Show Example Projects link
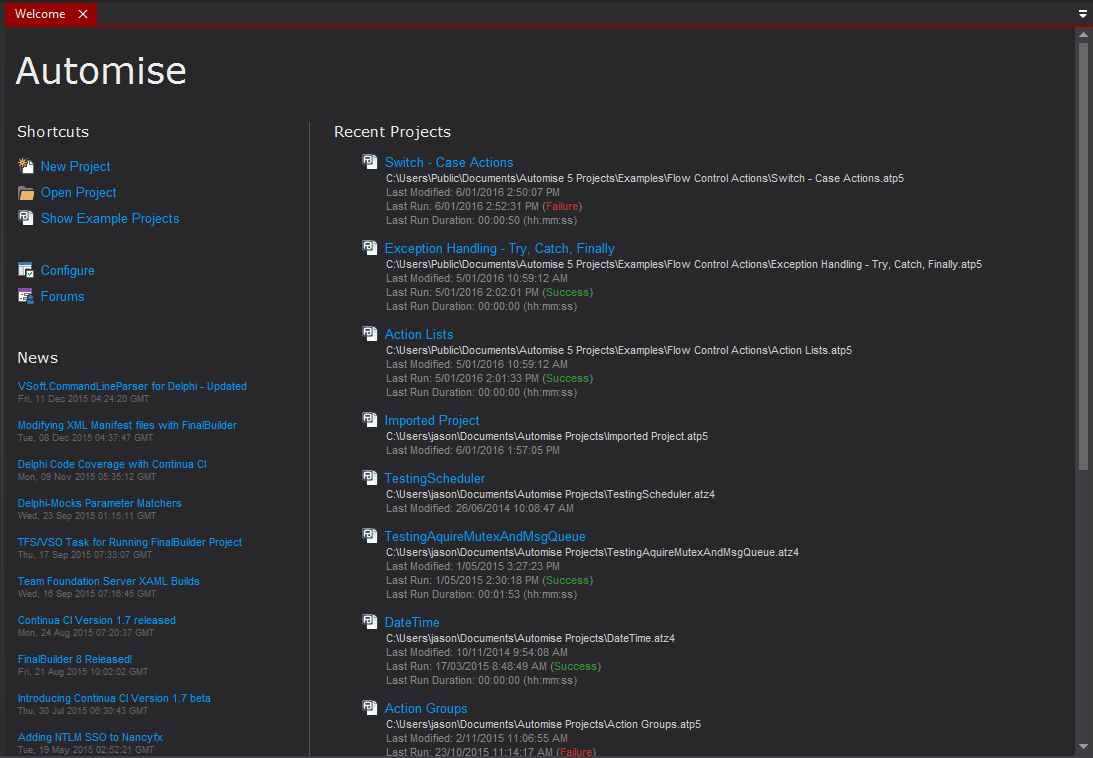 [x=110, y=218]
